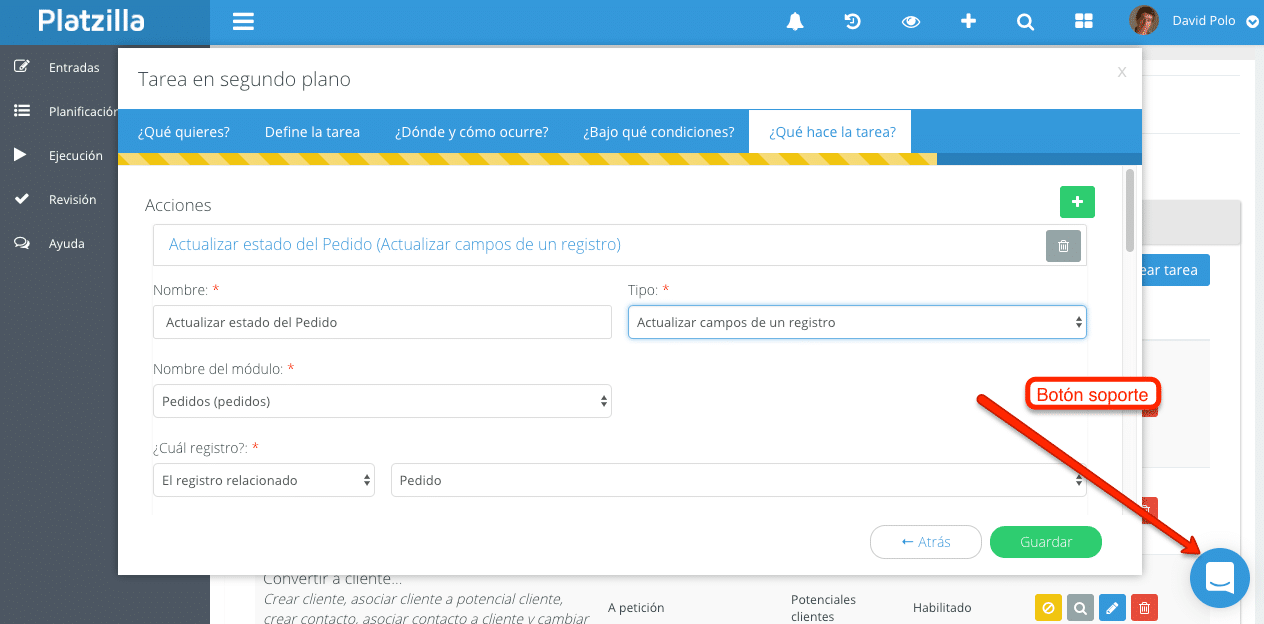Click the history clock icon in top bar
The width and height of the screenshot is (1264, 624).
(x=853, y=21)
